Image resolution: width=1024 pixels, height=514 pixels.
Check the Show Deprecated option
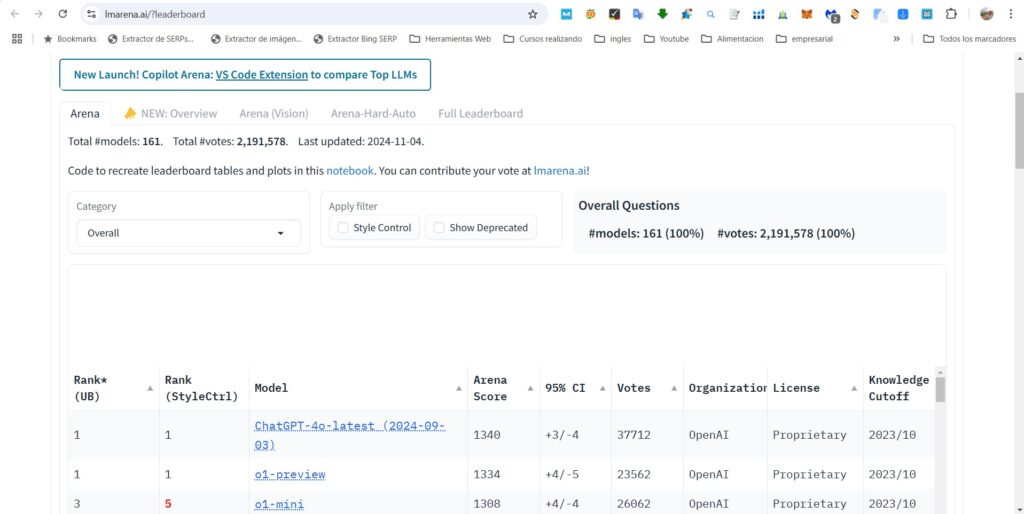439,227
